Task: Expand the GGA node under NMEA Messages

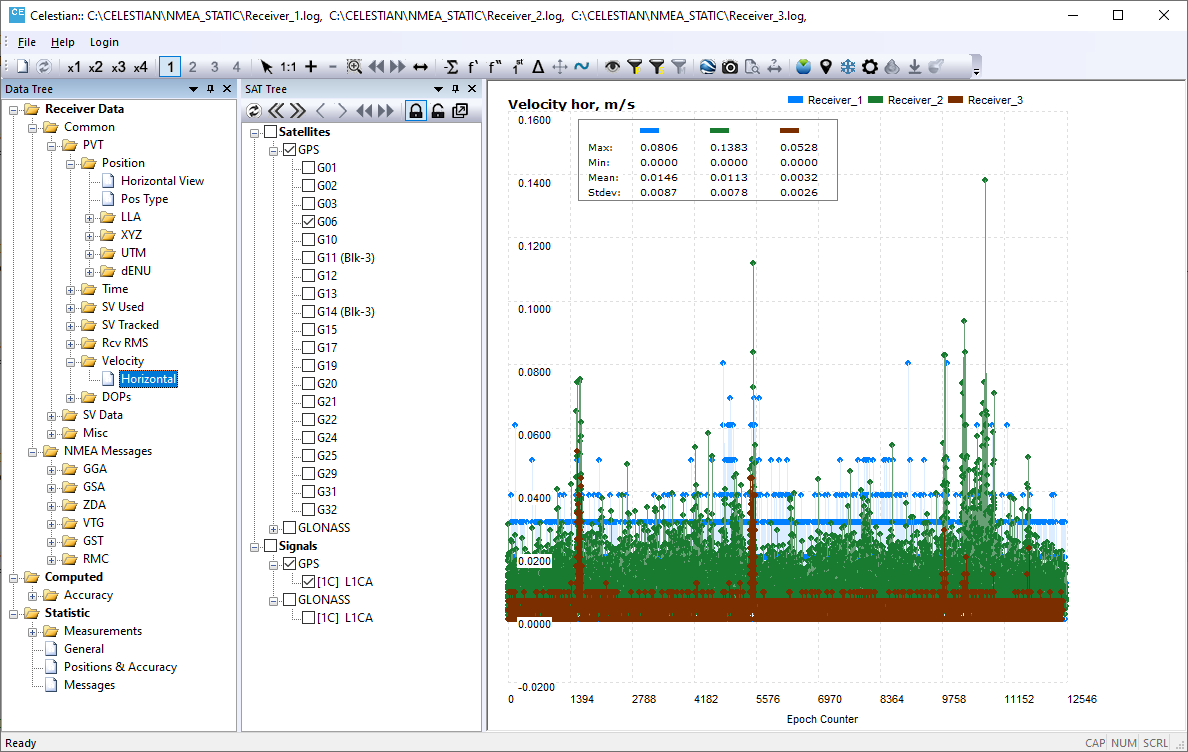Action: point(53,469)
